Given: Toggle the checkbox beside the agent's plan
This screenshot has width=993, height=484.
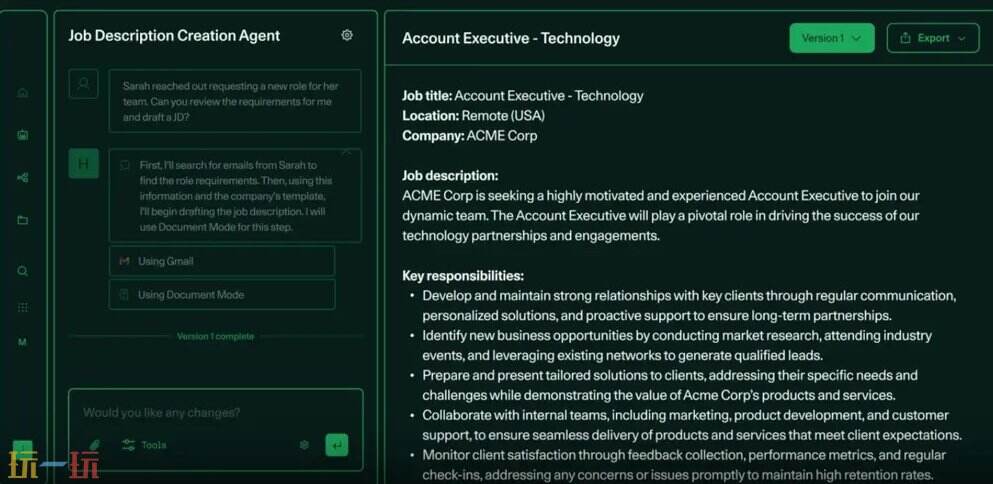Looking at the screenshot, I should (125, 165).
